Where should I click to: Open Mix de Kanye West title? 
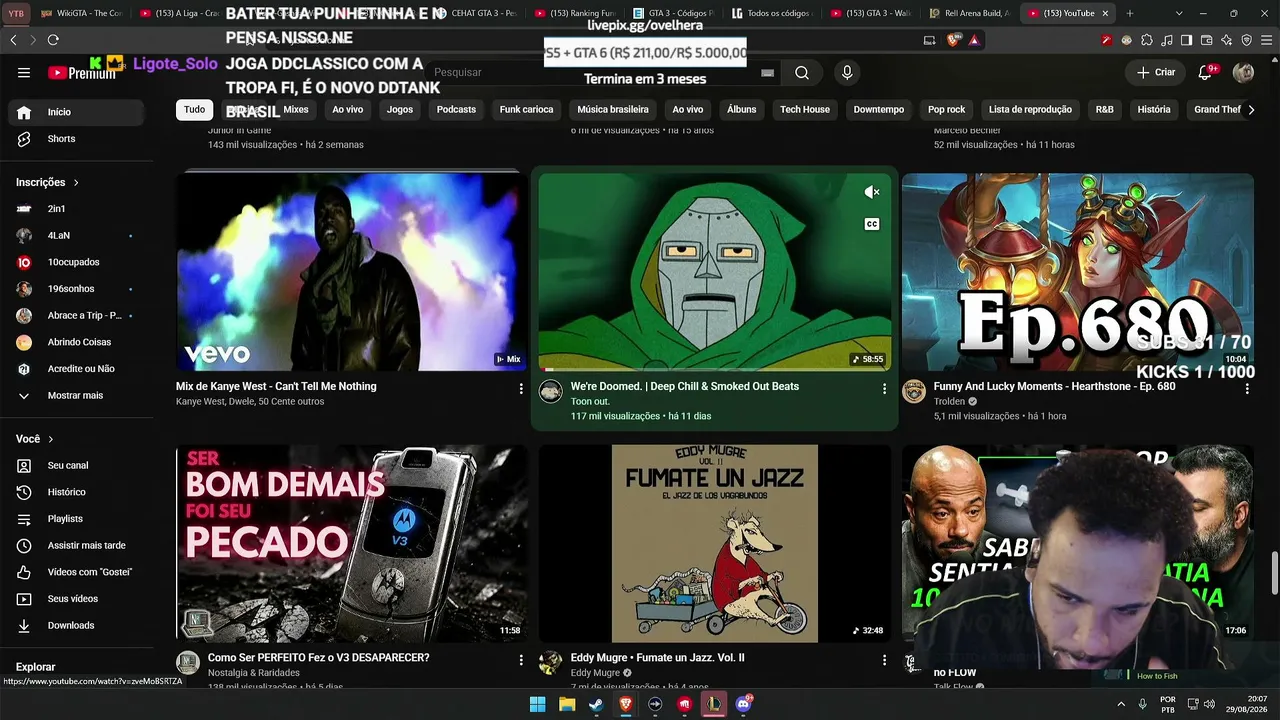tap(276, 386)
